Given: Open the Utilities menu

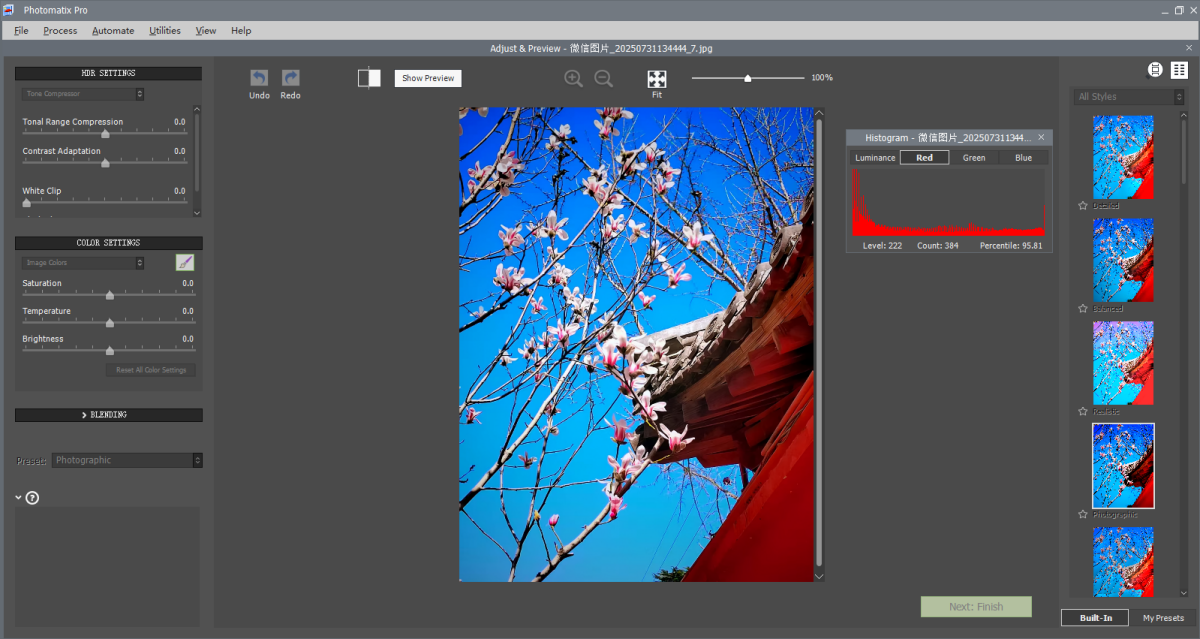Looking at the screenshot, I should 165,31.
